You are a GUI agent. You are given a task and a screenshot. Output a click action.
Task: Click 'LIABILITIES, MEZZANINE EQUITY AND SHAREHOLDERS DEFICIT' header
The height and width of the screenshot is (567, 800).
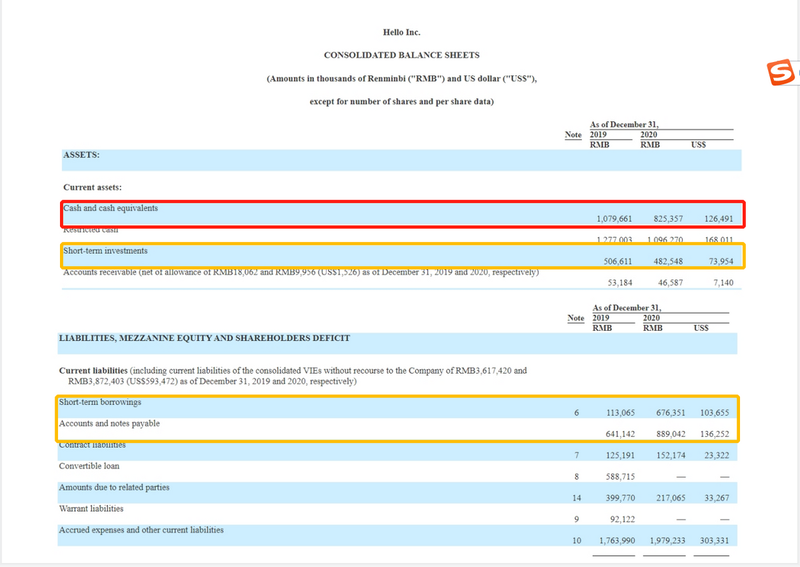coord(205,338)
